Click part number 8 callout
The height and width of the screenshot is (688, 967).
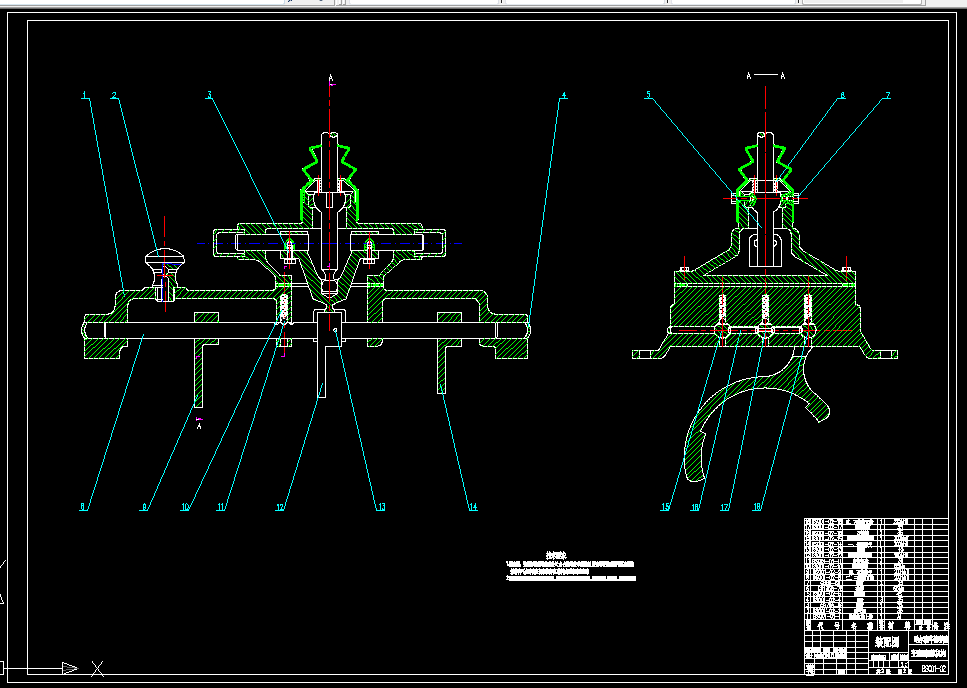click(83, 507)
